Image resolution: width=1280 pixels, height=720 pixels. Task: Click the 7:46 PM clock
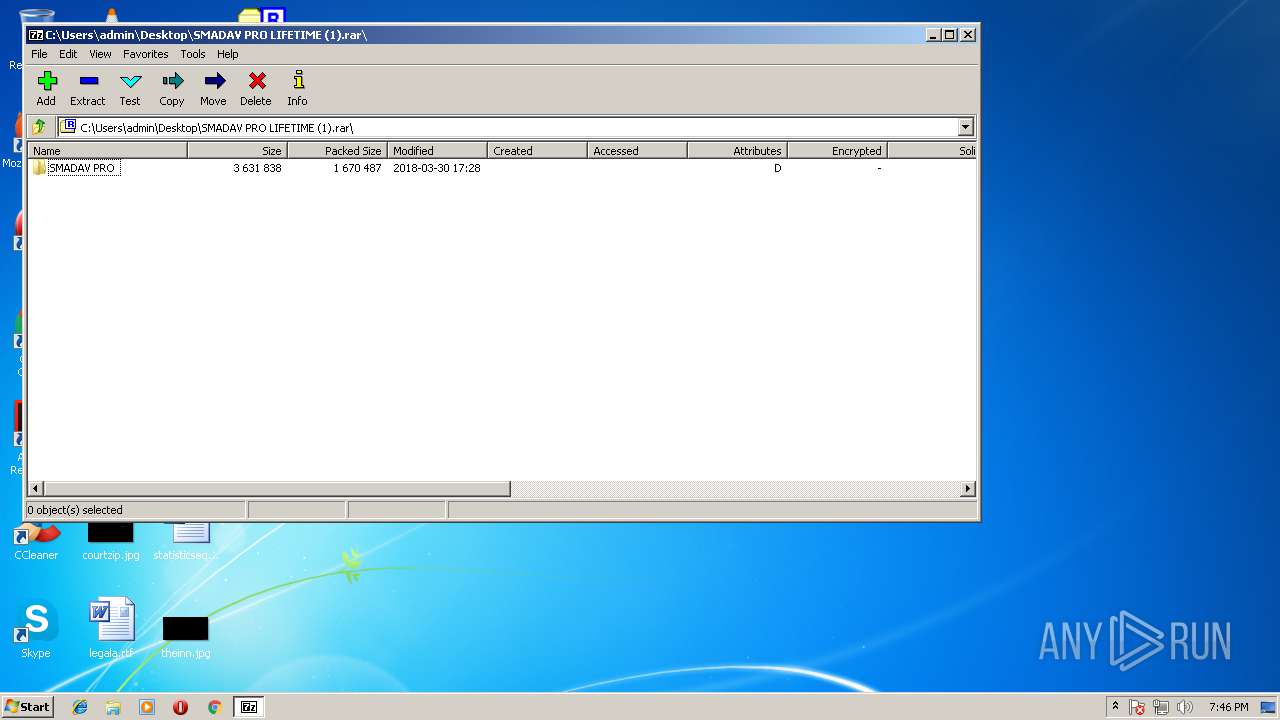[x=1228, y=707]
